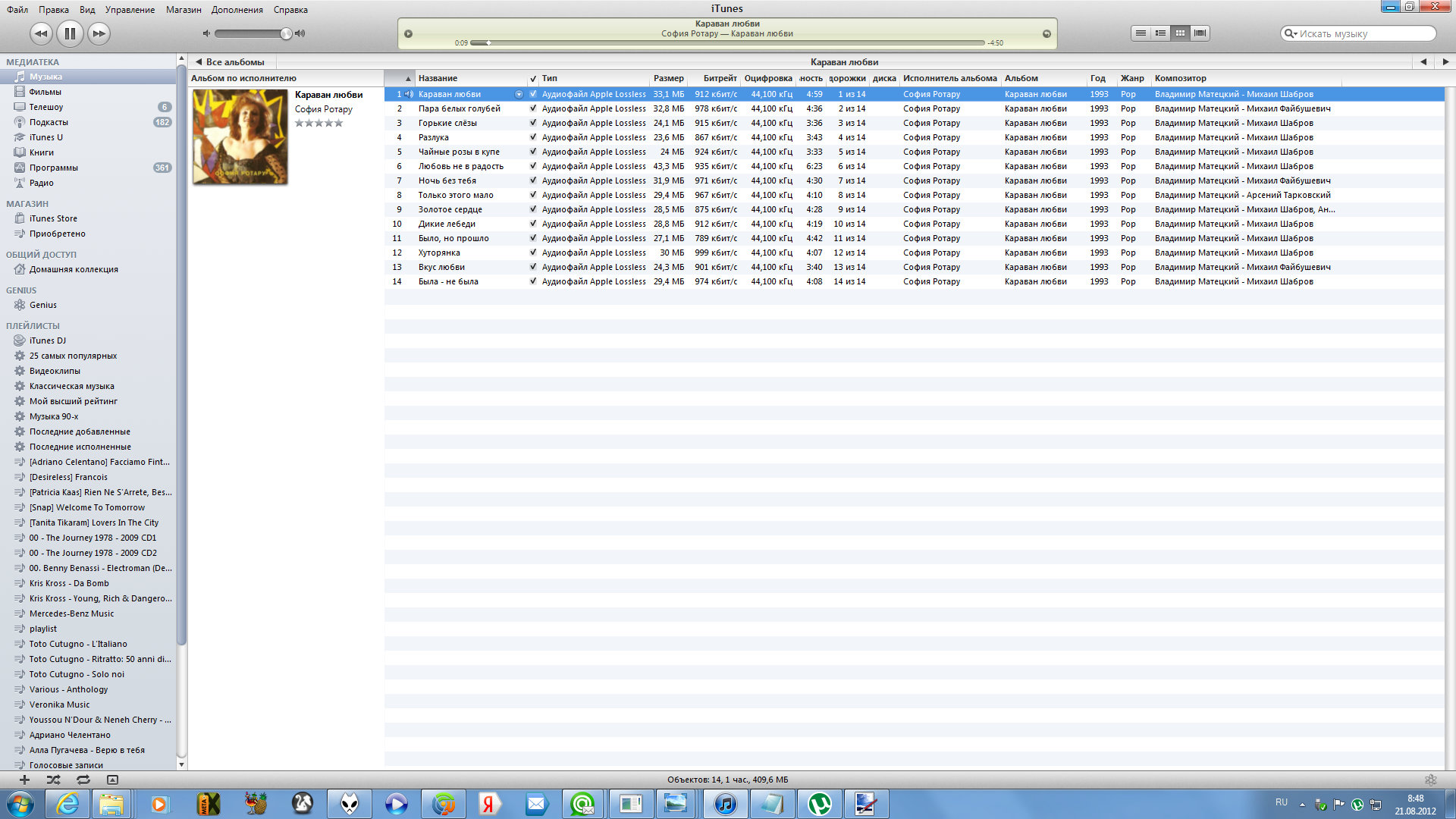Viewport: 1456px width, 819px height.
Task: Switch to Cover Flow view
Action: pyautogui.click(x=1200, y=33)
